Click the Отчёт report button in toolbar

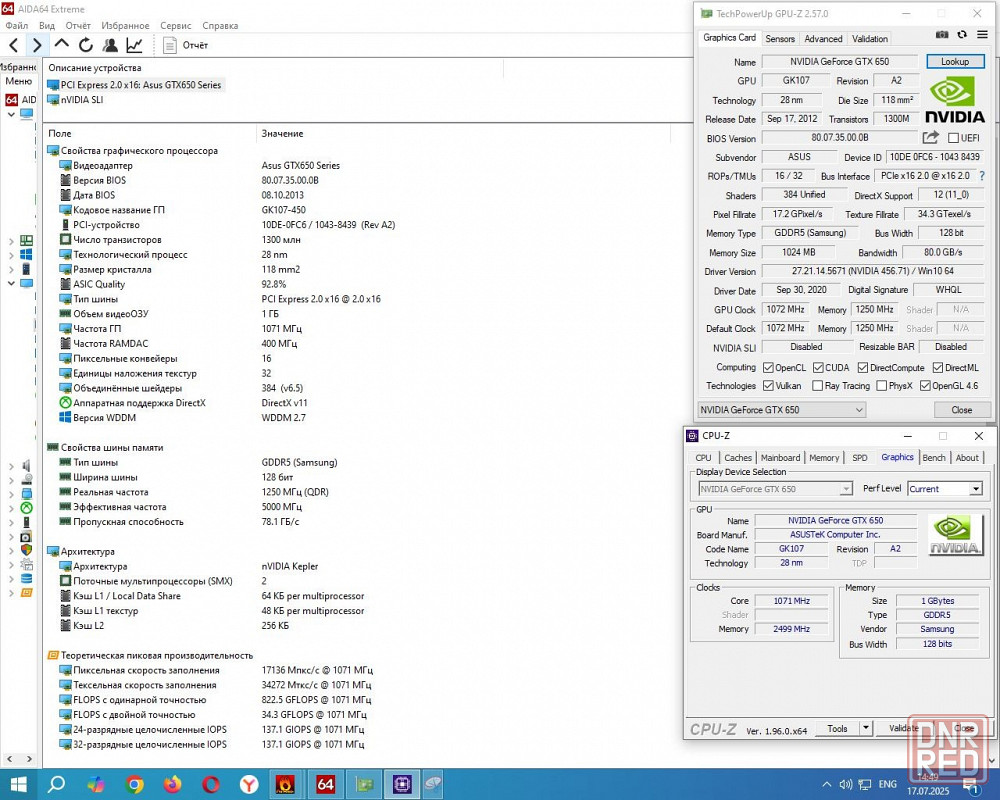187,45
